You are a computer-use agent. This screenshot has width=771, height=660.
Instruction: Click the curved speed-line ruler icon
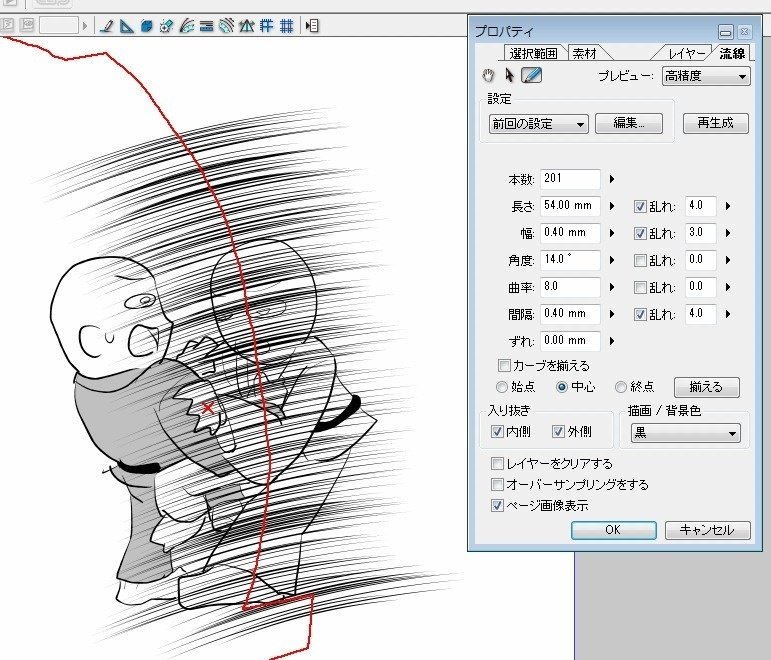coord(186,26)
